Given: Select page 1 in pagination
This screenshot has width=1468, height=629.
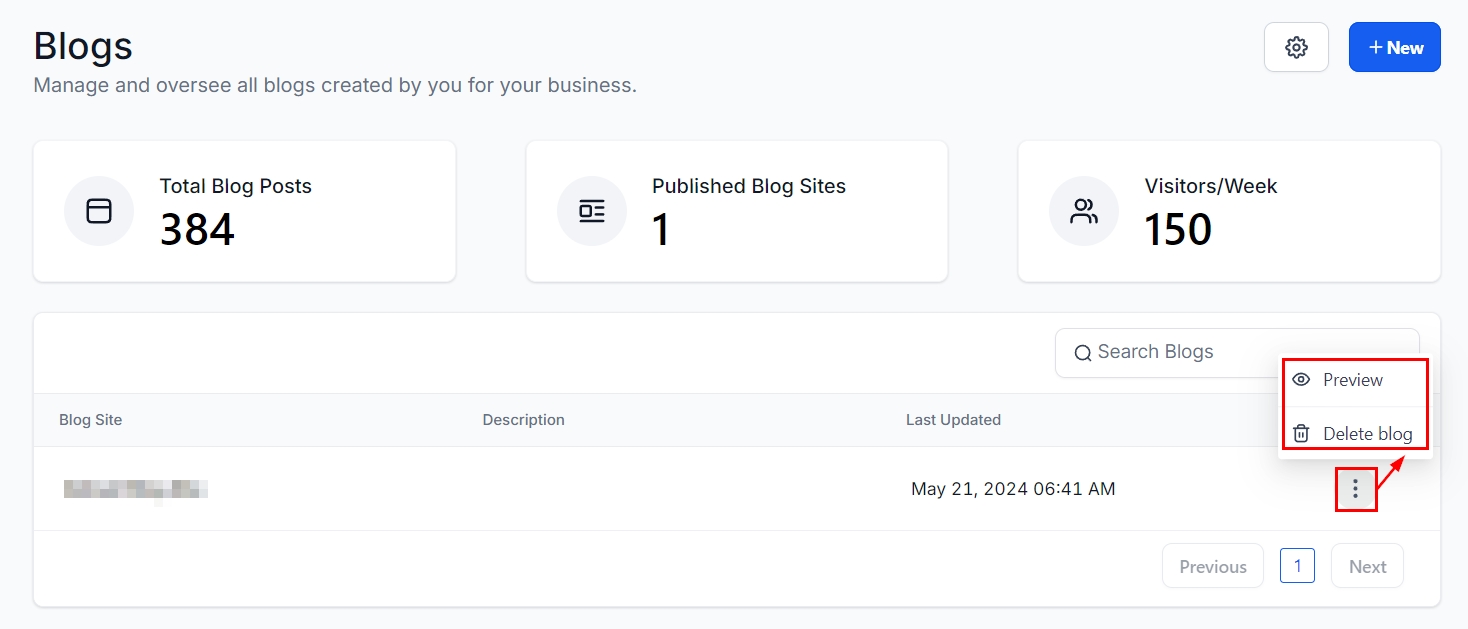Looking at the screenshot, I should 1297,566.
